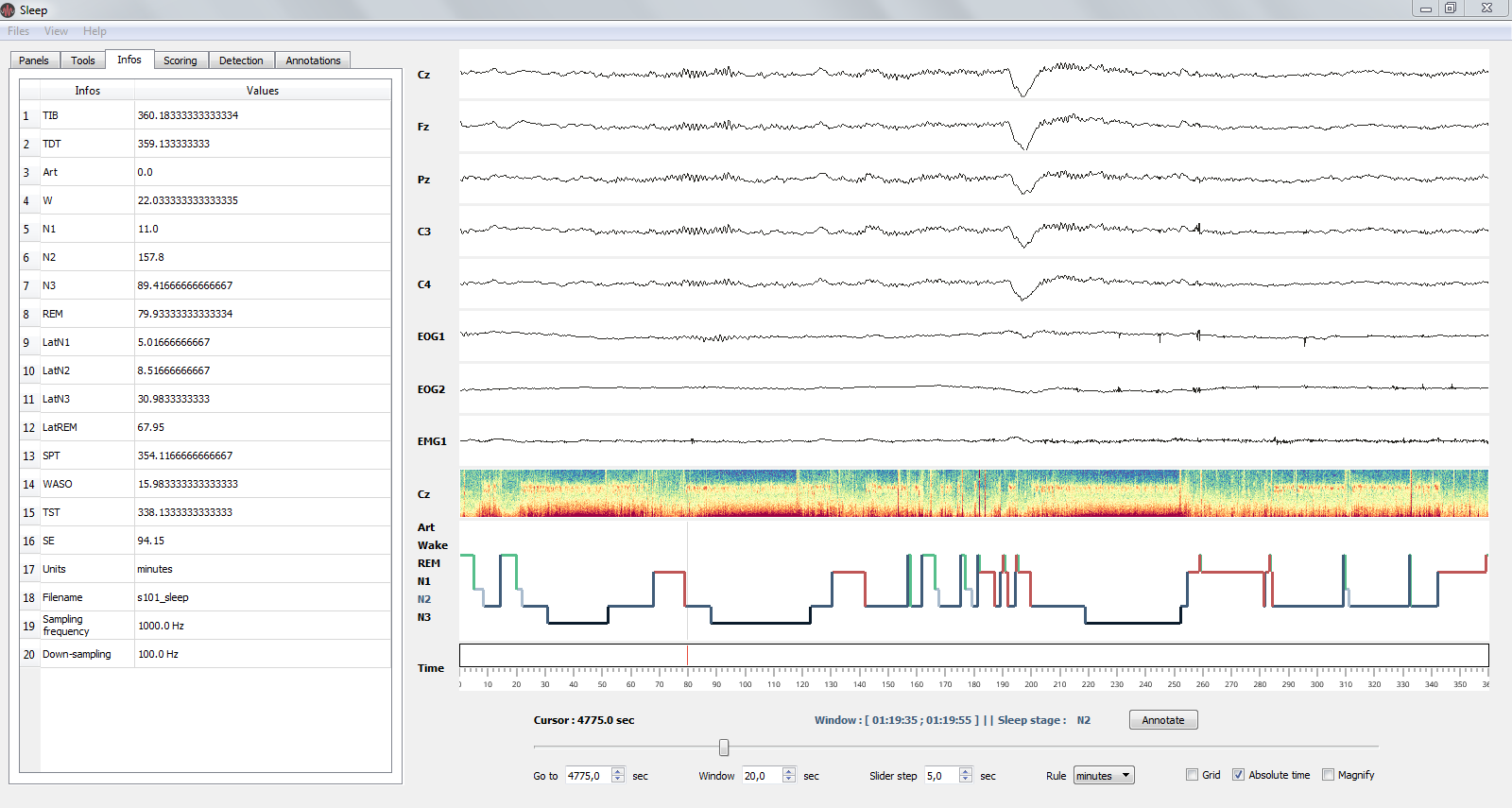Open the Files menu
Viewport: 1512px width, 808px height.
coord(18,31)
